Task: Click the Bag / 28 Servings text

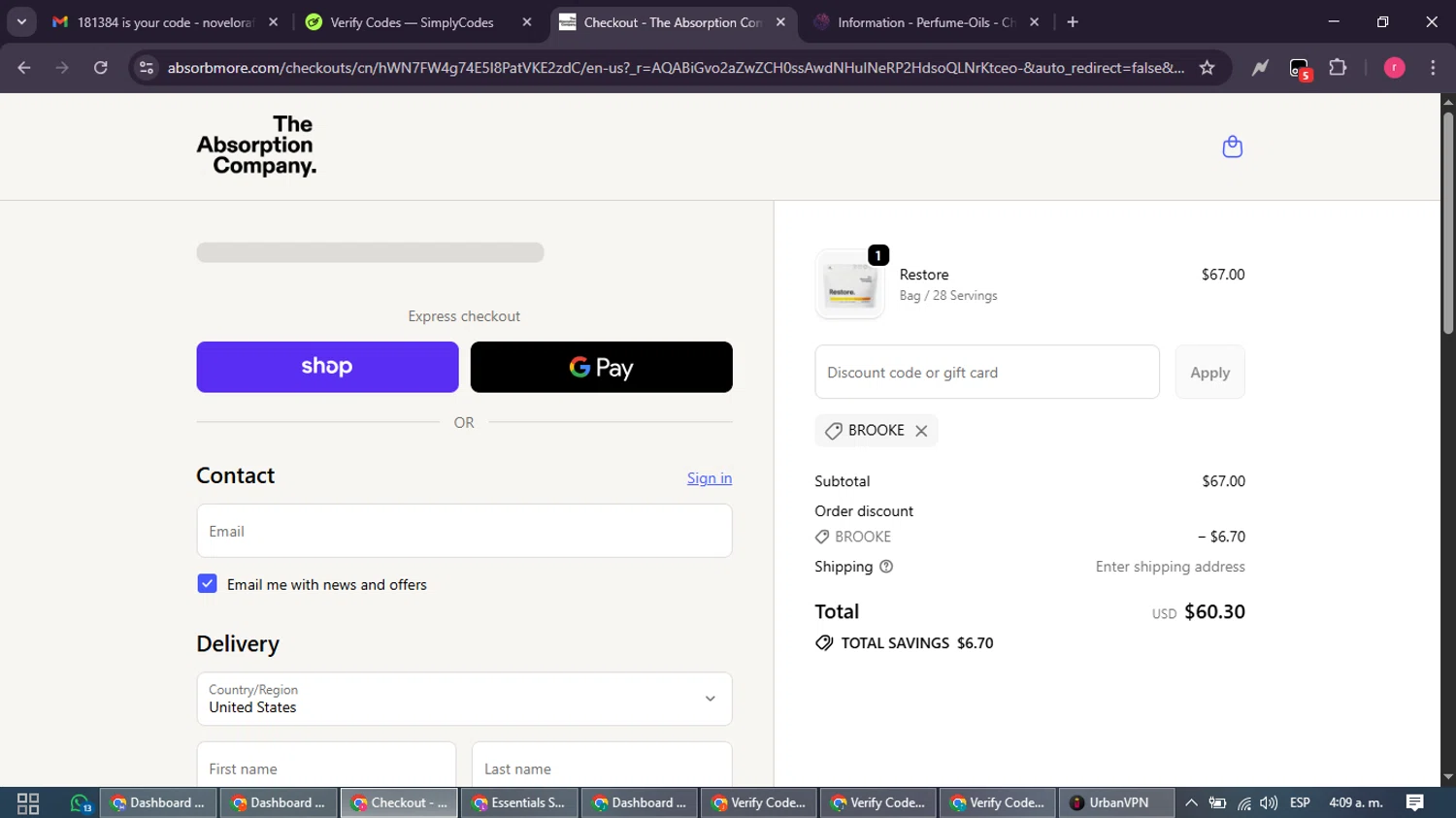Action: tap(948, 296)
